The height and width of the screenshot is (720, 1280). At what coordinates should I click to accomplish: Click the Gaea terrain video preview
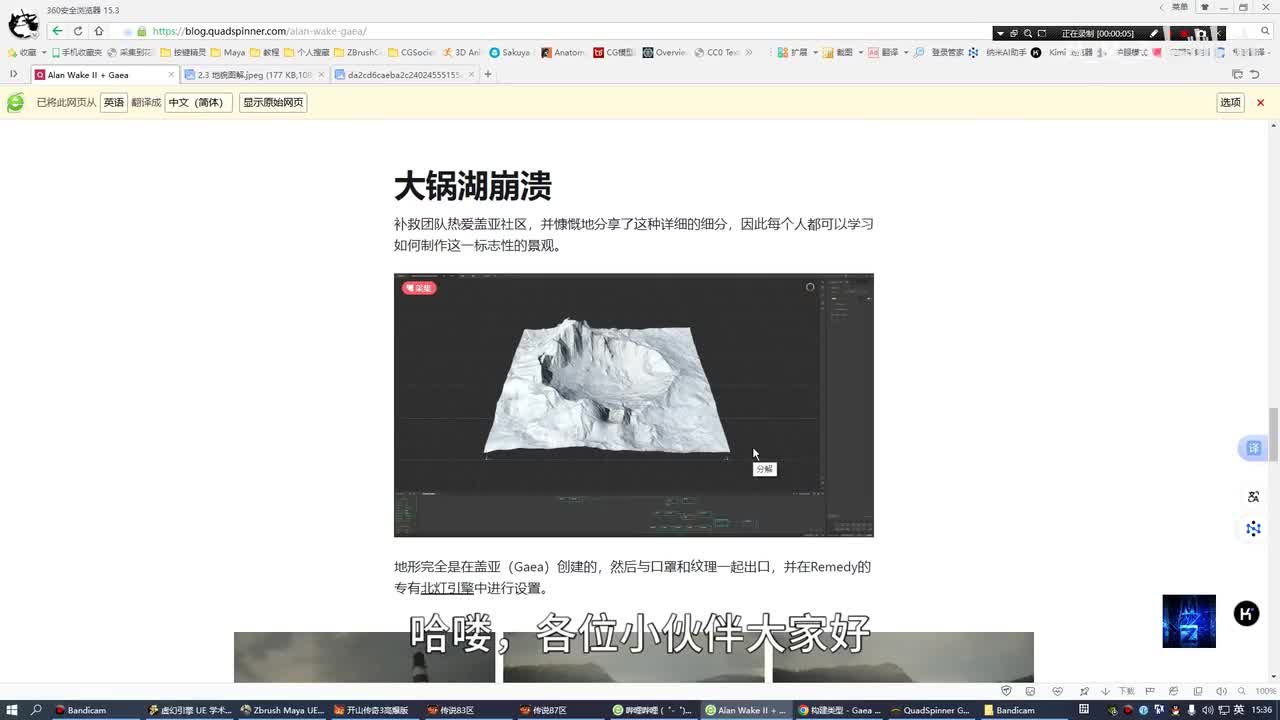pos(634,405)
